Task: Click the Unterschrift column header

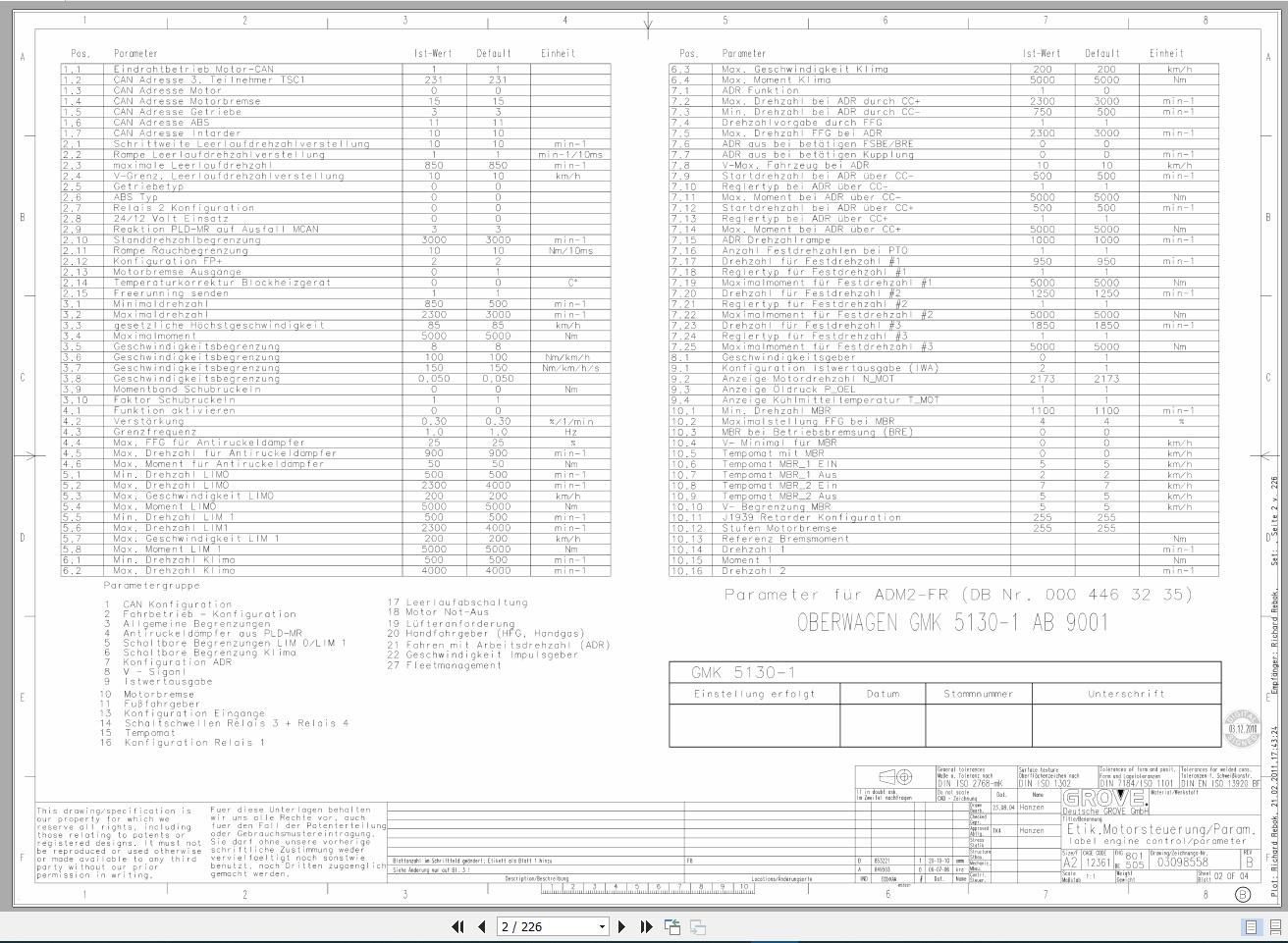Action: [x=1125, y=693]
